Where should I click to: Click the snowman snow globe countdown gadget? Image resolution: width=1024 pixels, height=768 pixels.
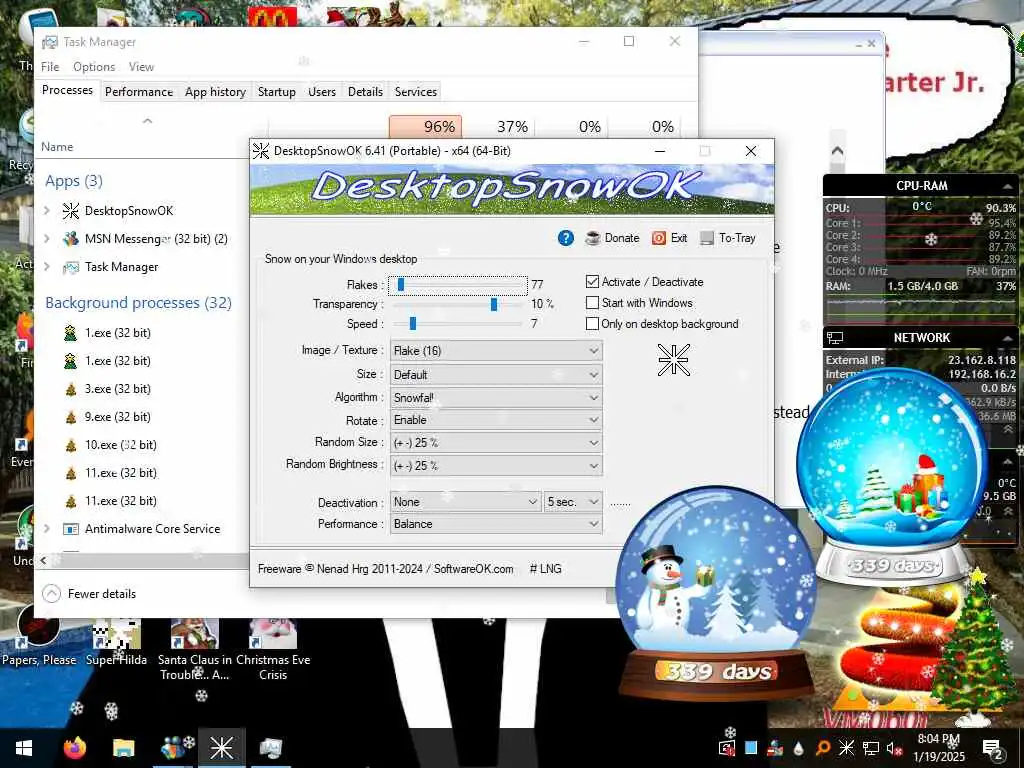click(x=716, y=594)
